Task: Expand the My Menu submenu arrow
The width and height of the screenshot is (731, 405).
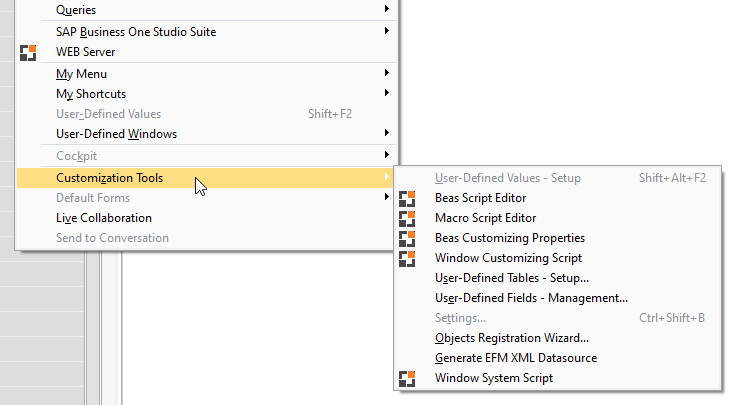Action: point(387,73)
